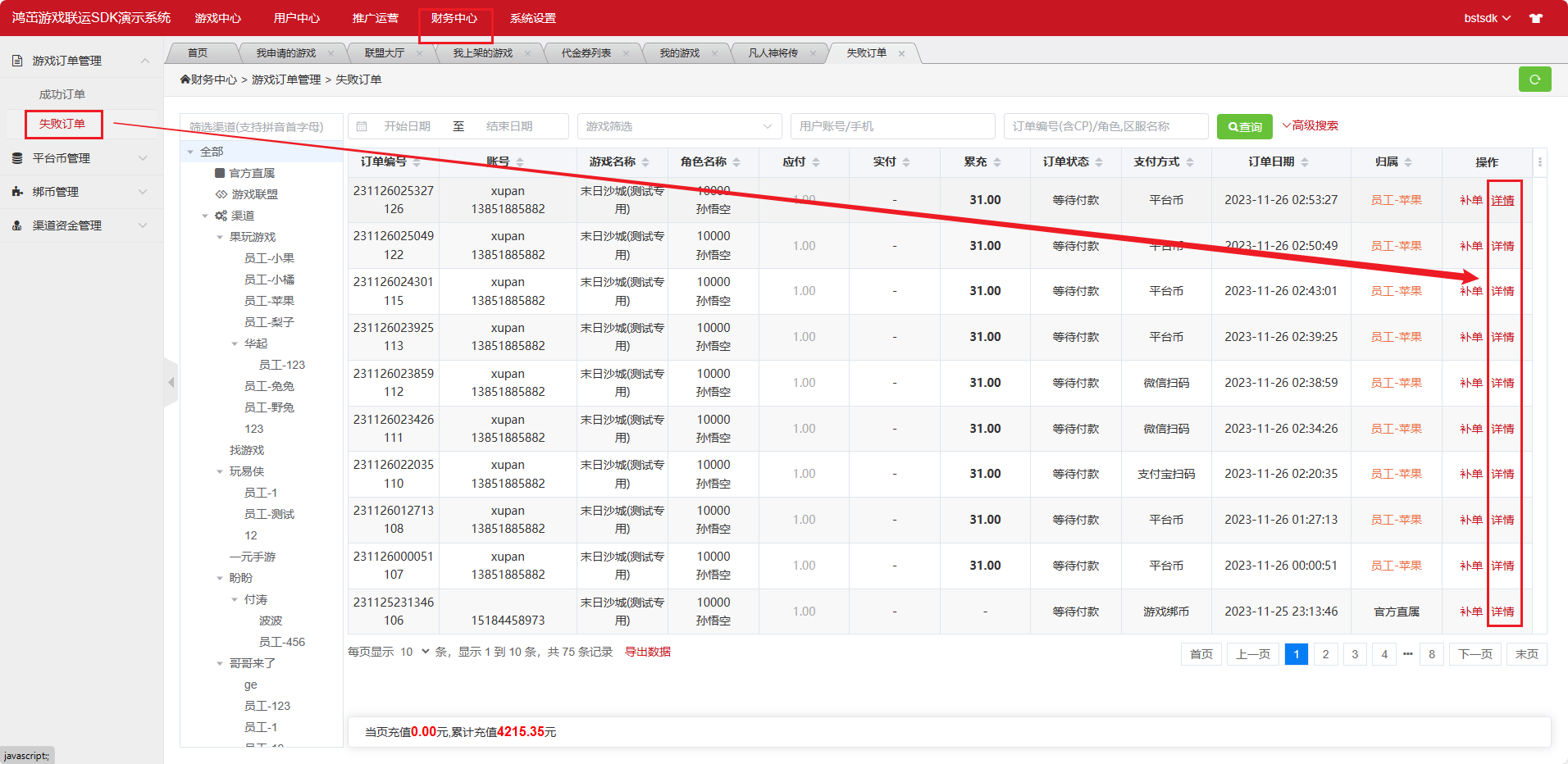
Task: Open 失败订单 in sidebar
Action: pyautogui.click(x=62, y=124)
